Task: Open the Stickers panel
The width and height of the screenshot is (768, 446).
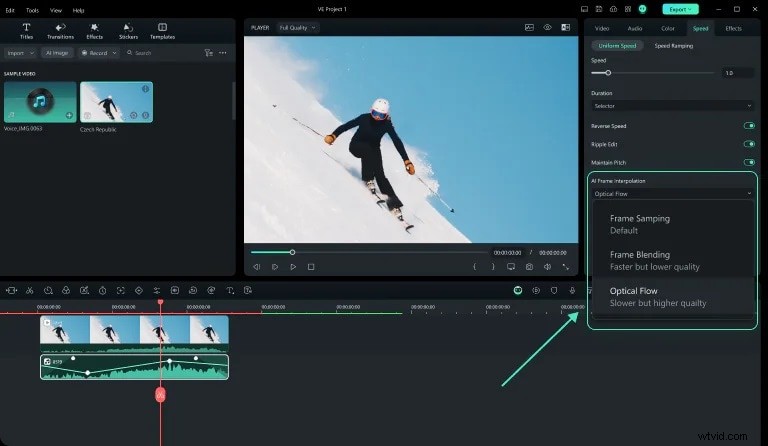Action: 128,30
